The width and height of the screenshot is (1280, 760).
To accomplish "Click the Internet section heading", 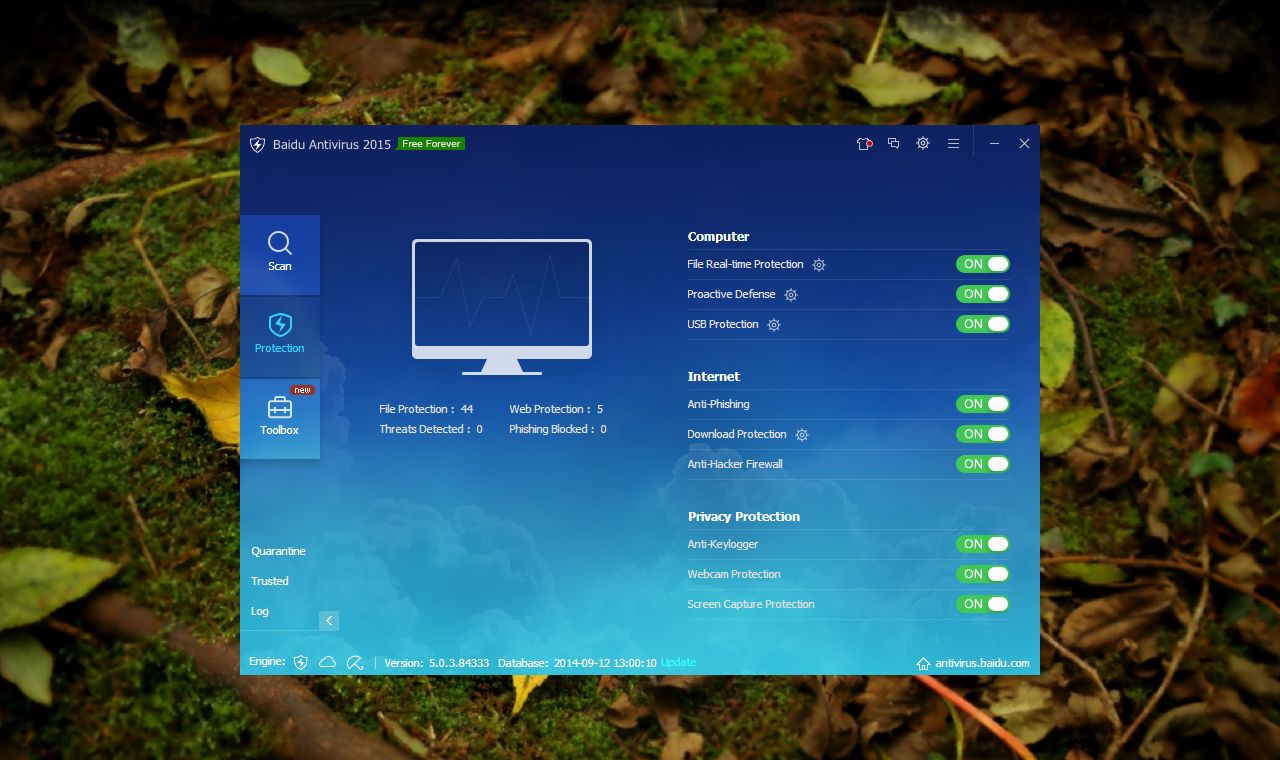I will (x=714, y=377).
